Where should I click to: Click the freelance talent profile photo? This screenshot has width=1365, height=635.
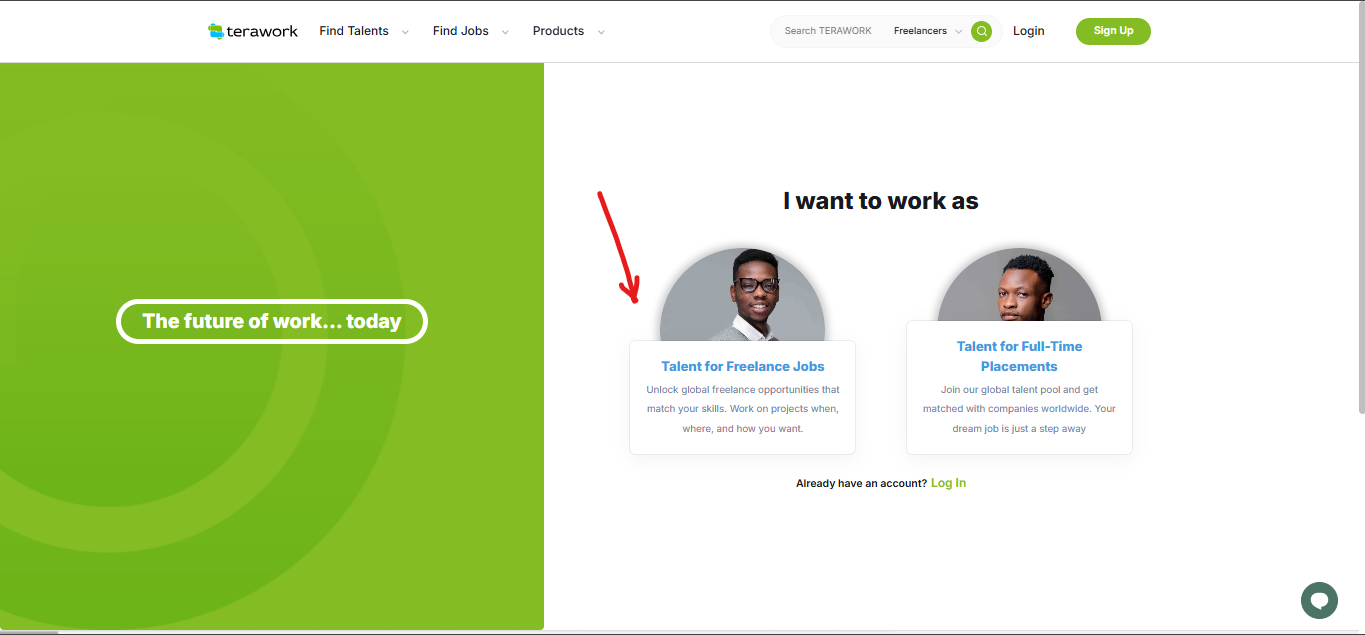click(x=743, y=295)
